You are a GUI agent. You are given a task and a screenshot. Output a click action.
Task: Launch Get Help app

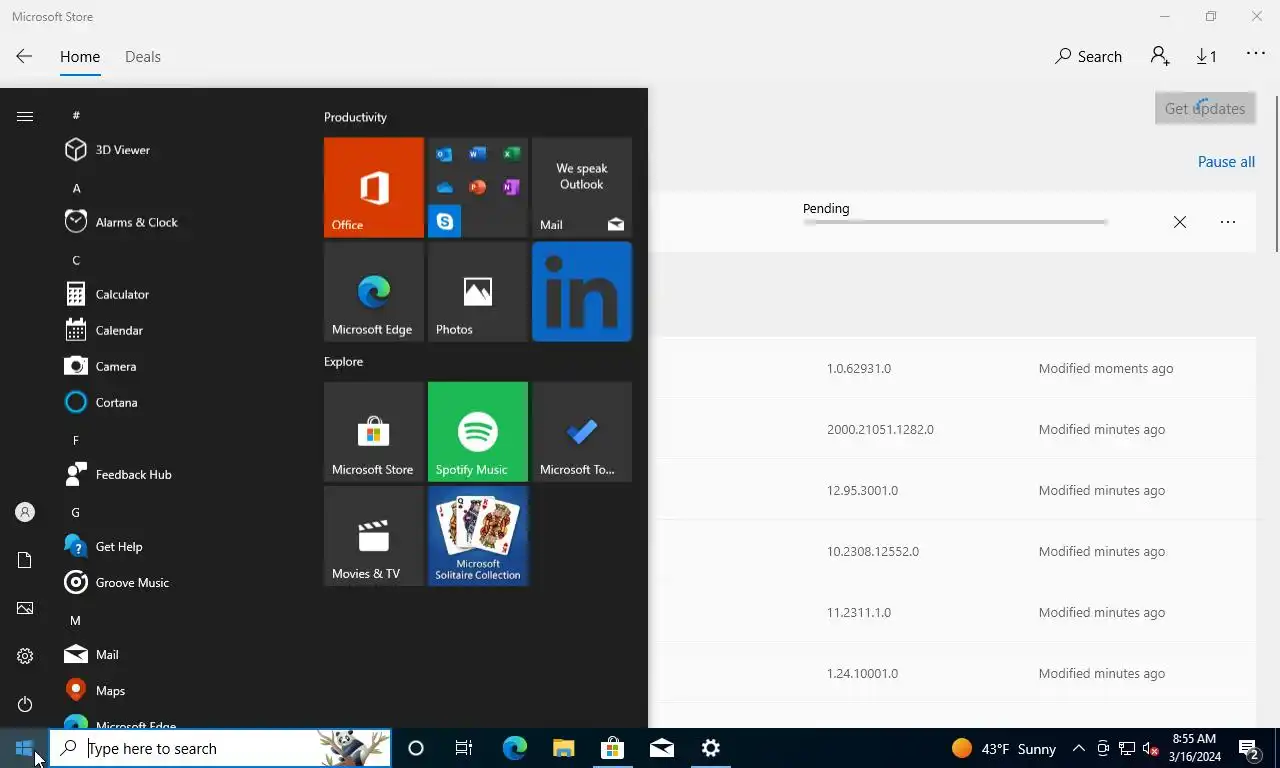point(178,546)
